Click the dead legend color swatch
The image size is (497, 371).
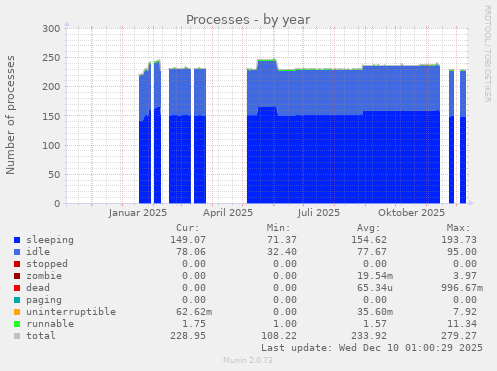tap(17, 288)
